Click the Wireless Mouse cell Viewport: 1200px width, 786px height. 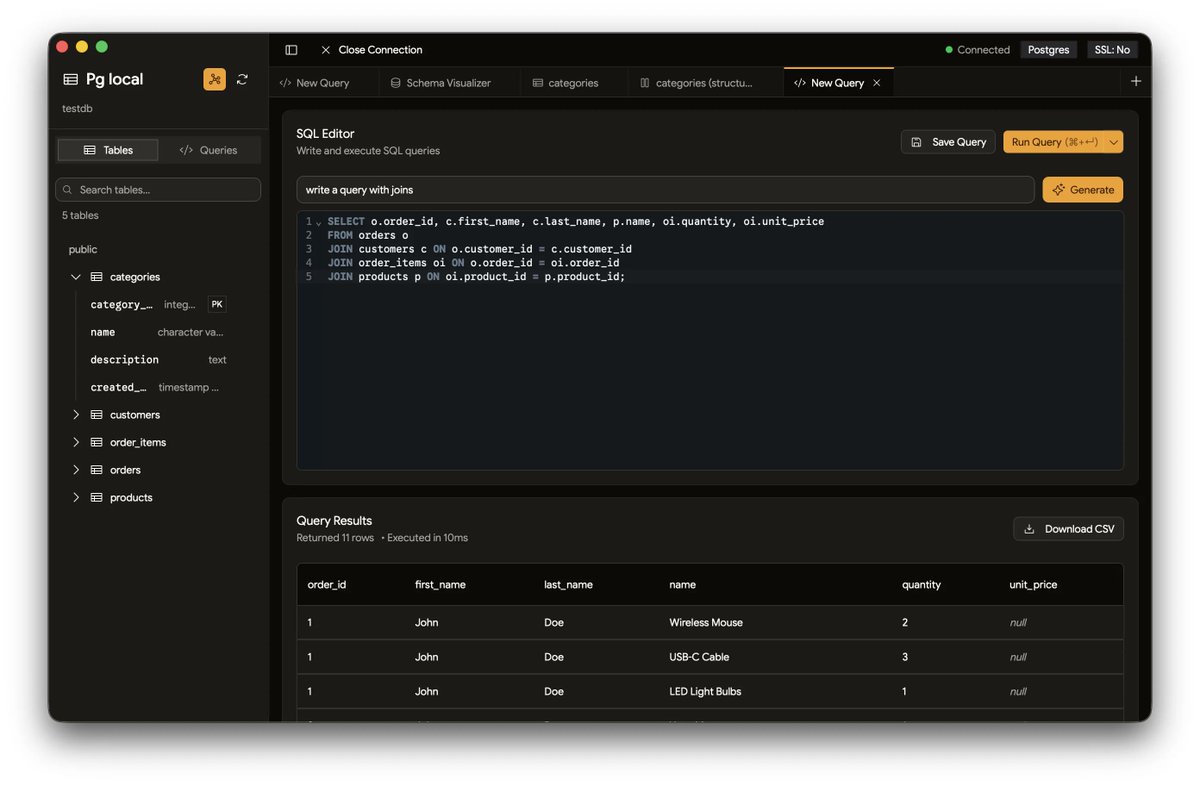tap(706, 622)
